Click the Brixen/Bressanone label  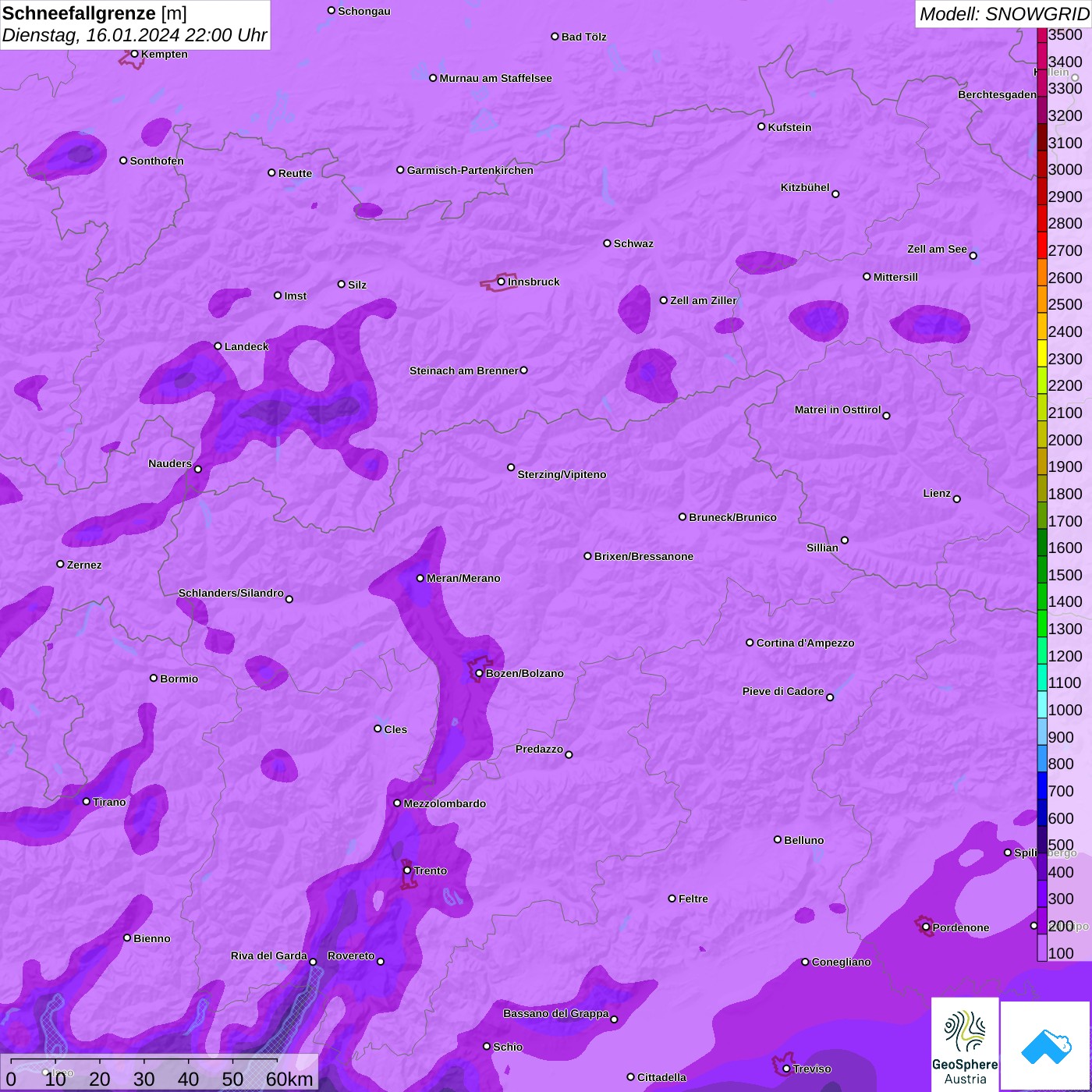click(643, 556)
